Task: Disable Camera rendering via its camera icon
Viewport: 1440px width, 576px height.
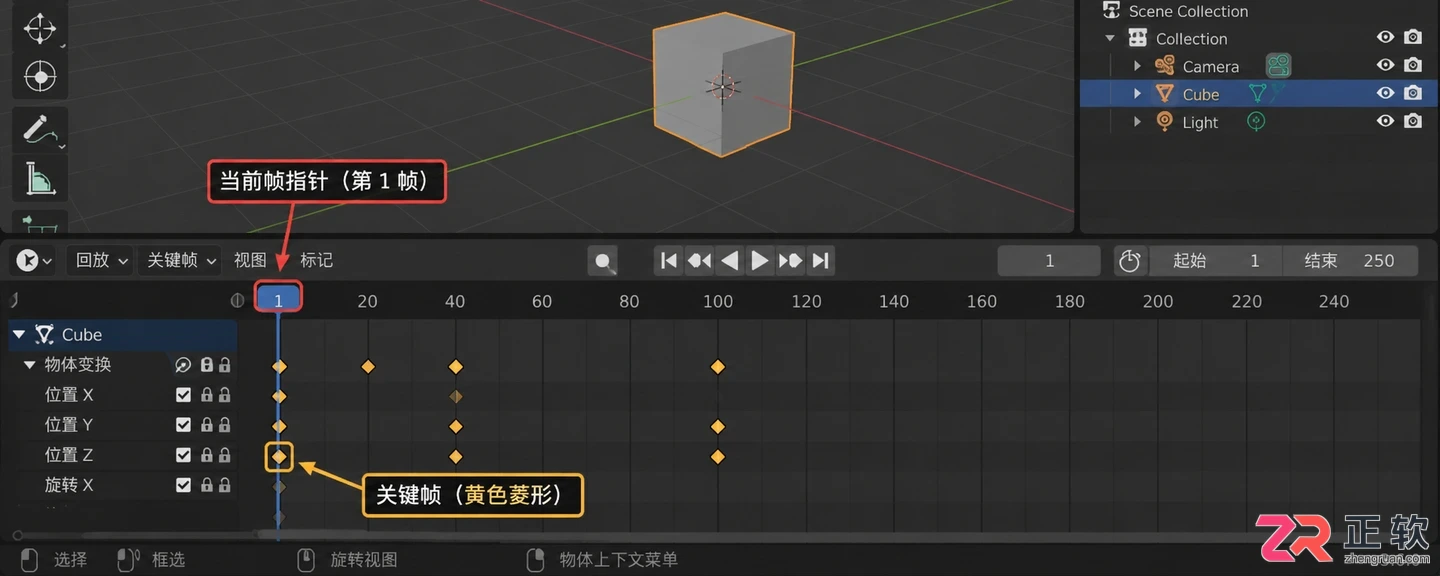Action: click(x=1413, y=65)
